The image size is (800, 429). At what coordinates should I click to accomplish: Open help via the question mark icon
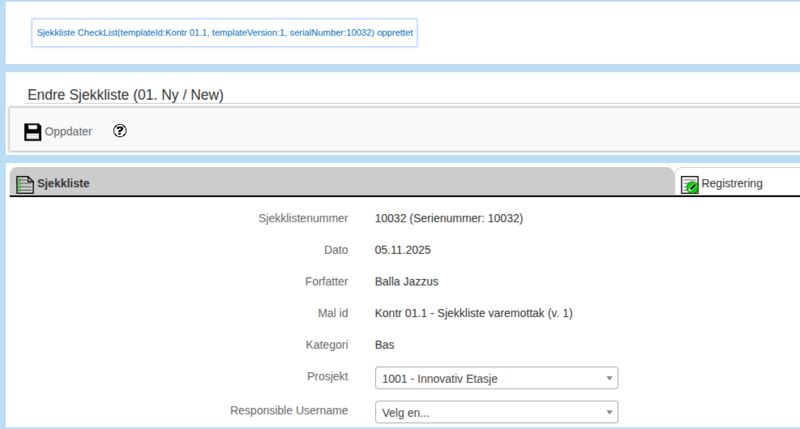point(120,131)
